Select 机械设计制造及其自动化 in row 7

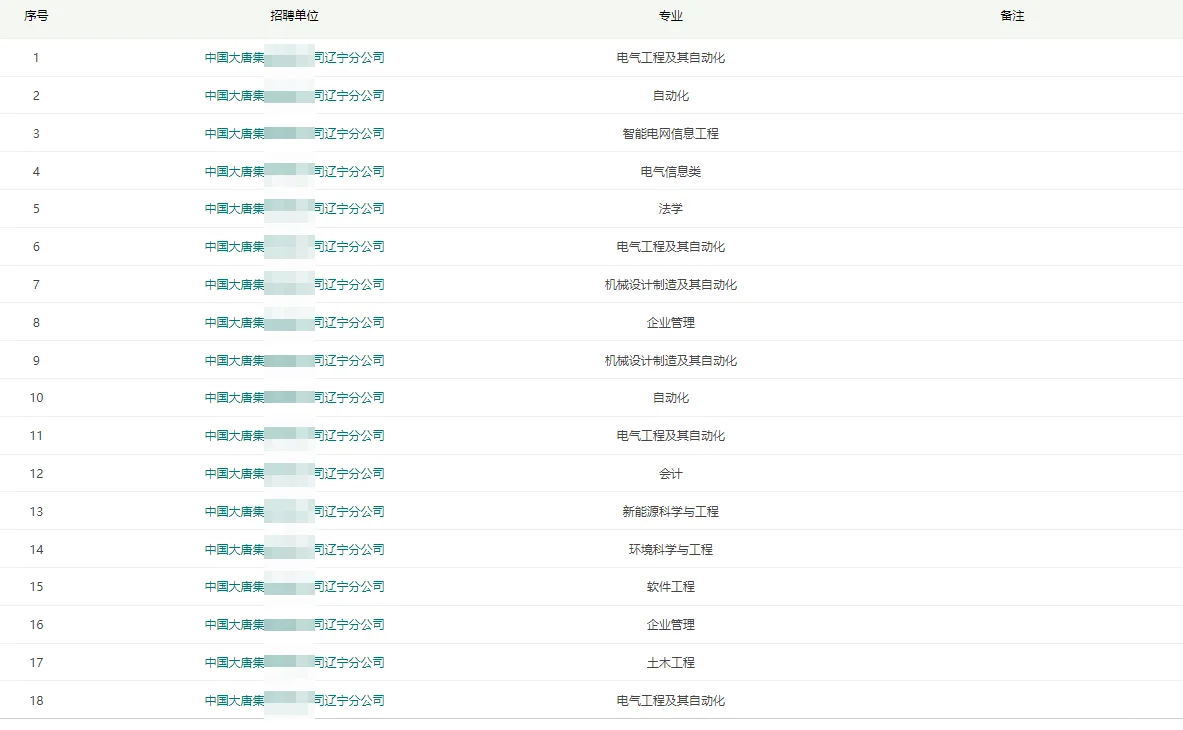(x=671, y=284)
